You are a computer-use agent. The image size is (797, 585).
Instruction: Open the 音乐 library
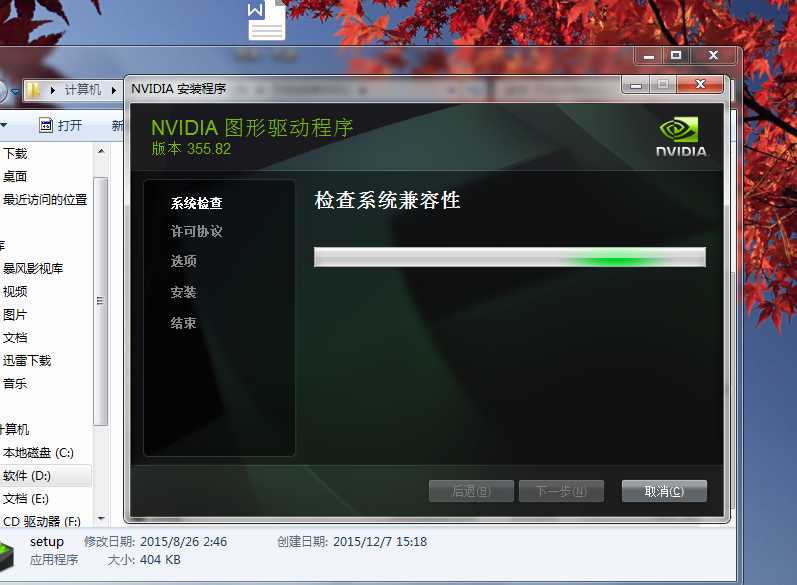(x=15, y=383)
